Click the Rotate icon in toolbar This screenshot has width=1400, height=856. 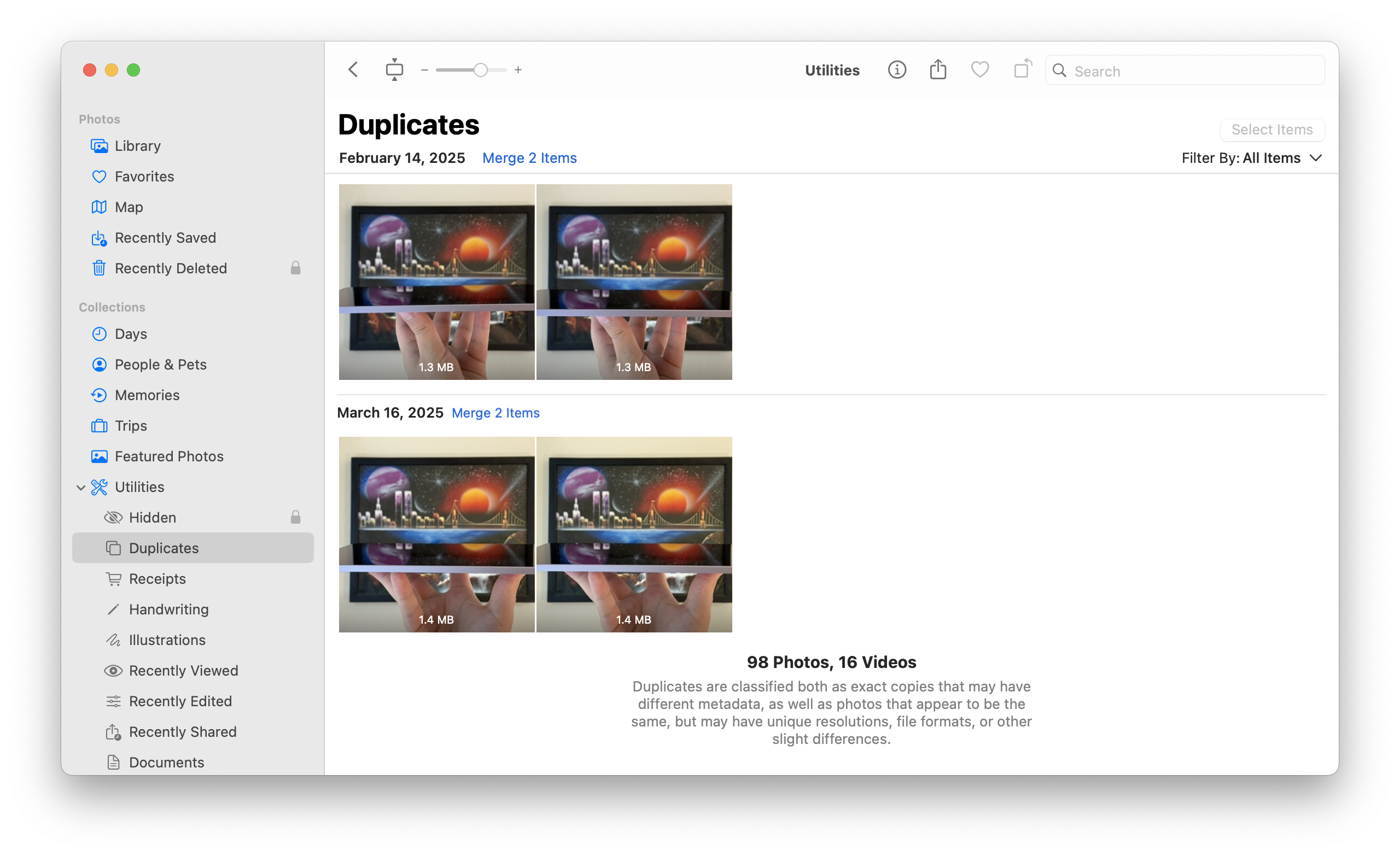[1022, 69]
